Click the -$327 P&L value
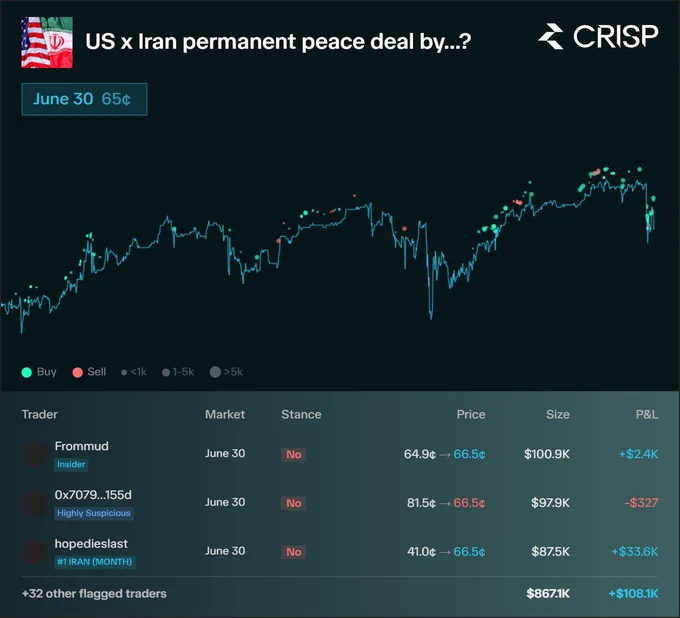Viewport: 680px width, 618px height. pos(641,503)
